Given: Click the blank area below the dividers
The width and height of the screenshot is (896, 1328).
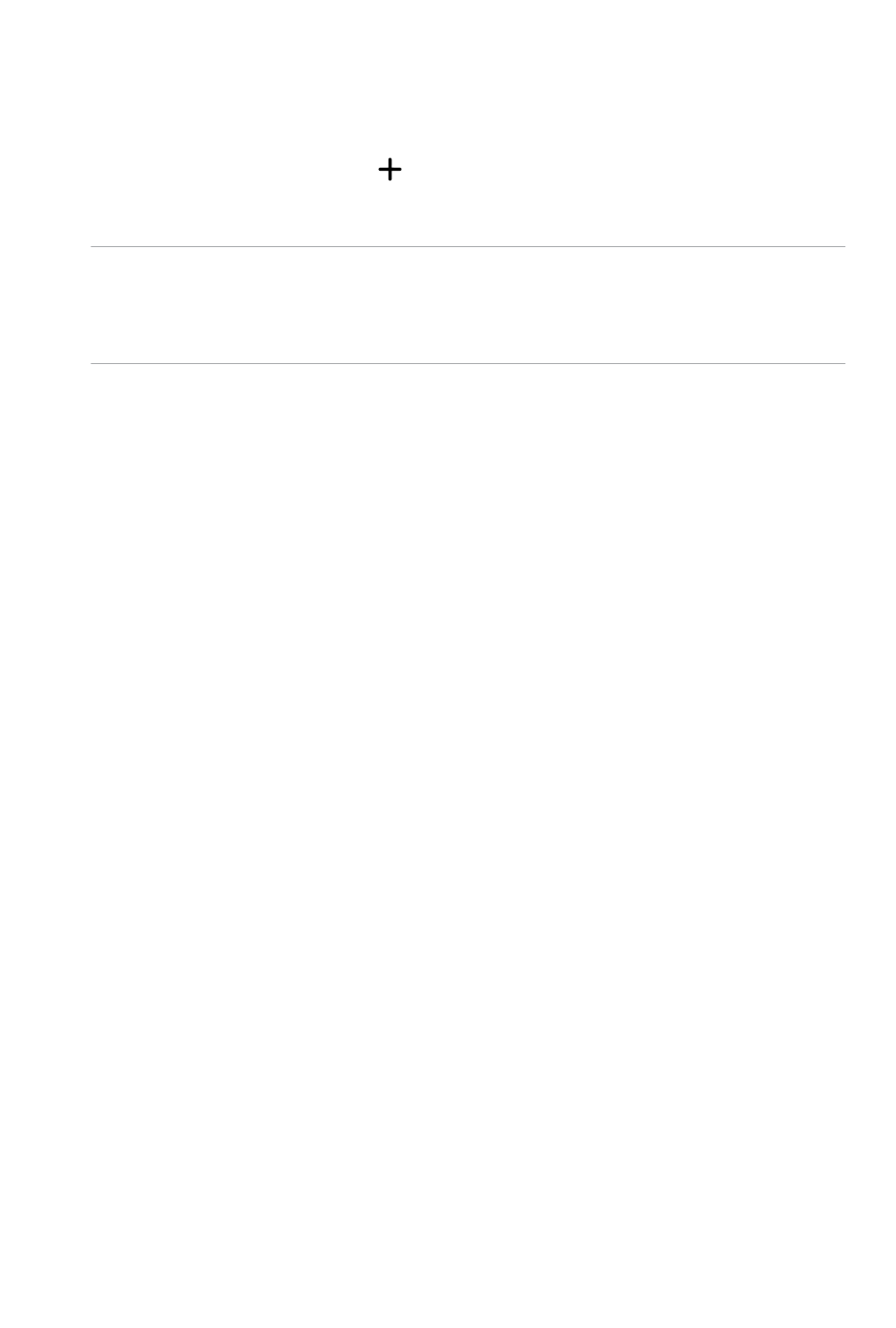Looking at the screenshot, I should [x=448, y=845].
